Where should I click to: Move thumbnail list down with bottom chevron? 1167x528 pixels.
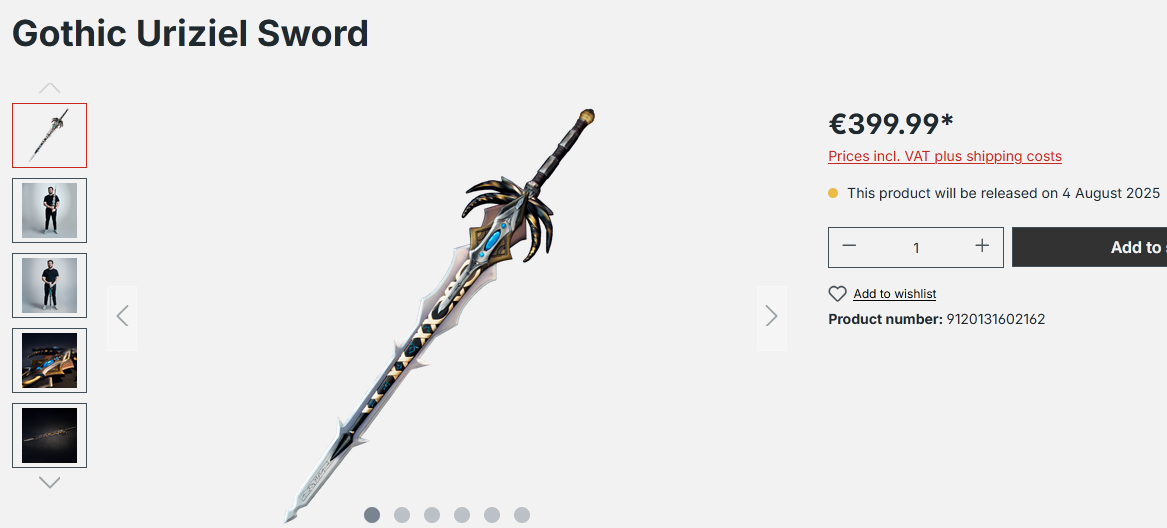(49, 483)
